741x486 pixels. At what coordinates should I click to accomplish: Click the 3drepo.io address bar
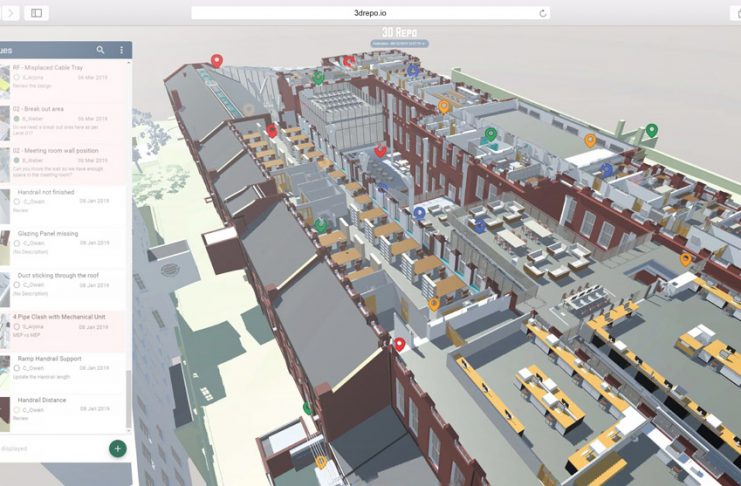pyautogui.click(x=370, y=13)
